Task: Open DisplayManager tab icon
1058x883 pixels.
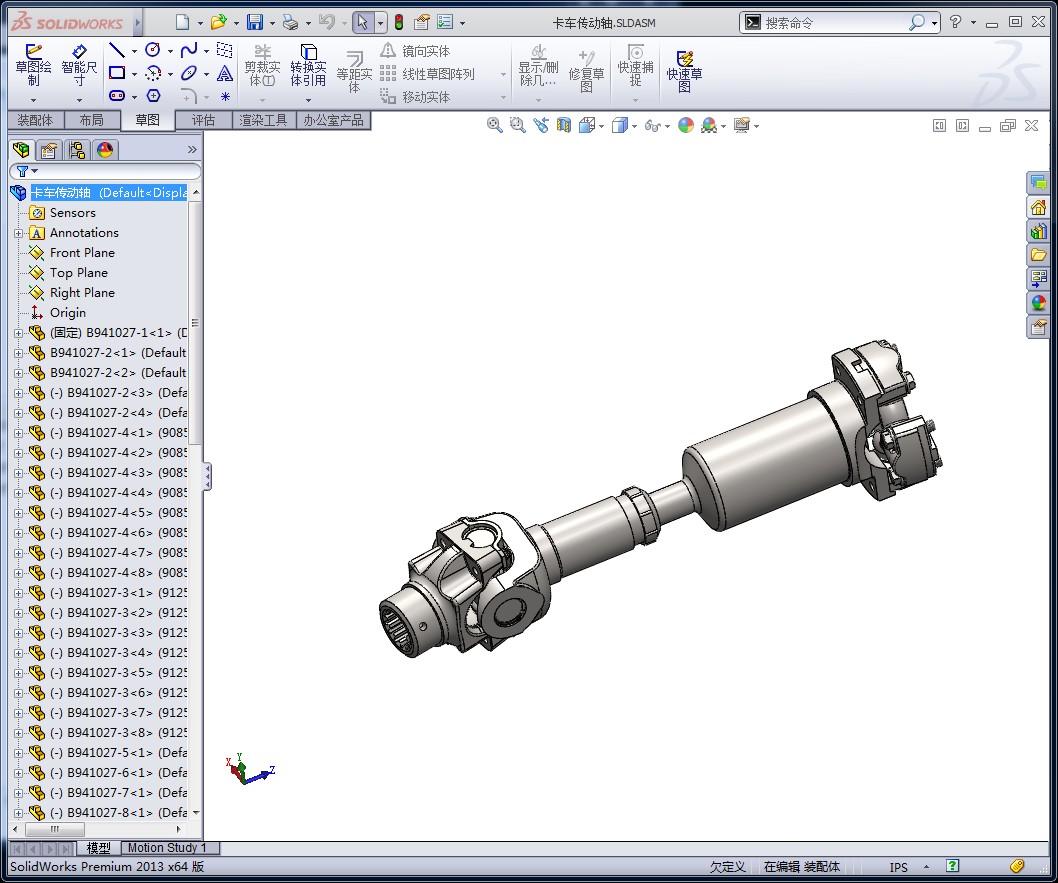Action: (x=105, y=149)
